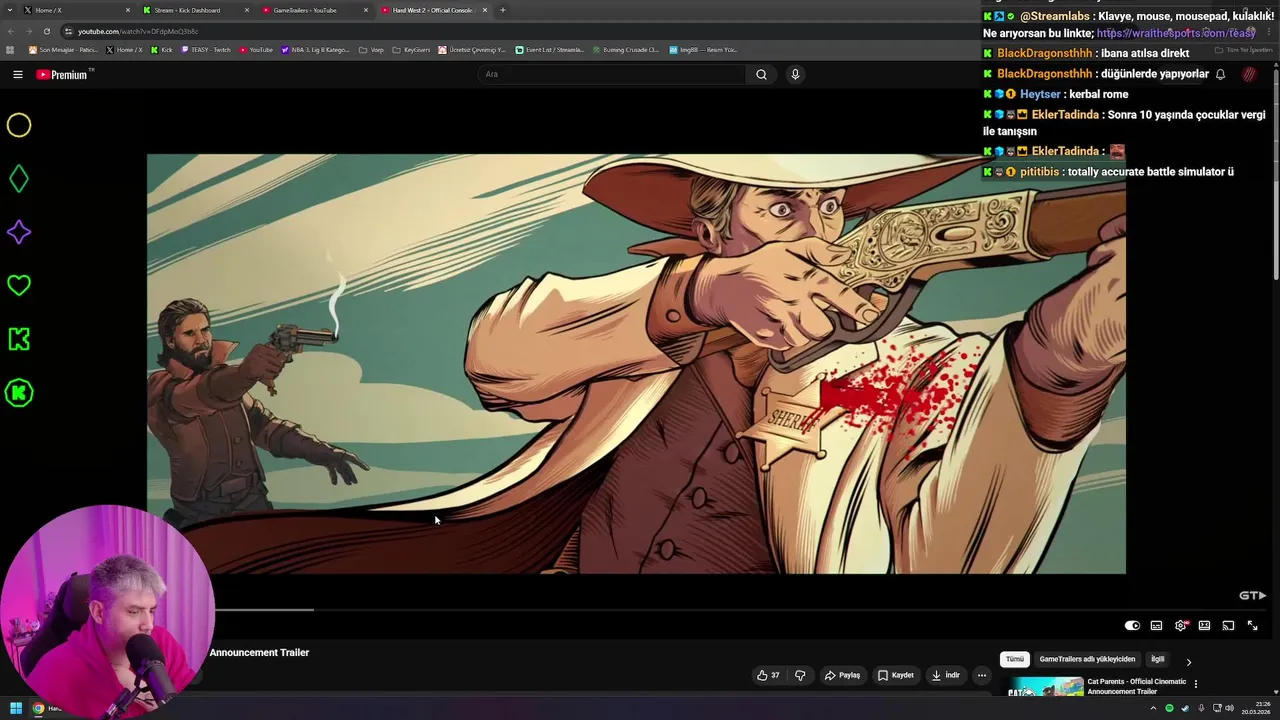The image size is (1280, 720).
Task: Click the round green K badge icon
Action: (19, 393)
